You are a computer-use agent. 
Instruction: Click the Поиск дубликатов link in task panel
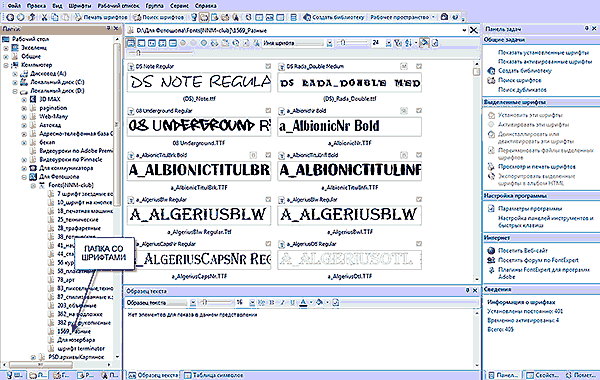(x=522, y=90)
